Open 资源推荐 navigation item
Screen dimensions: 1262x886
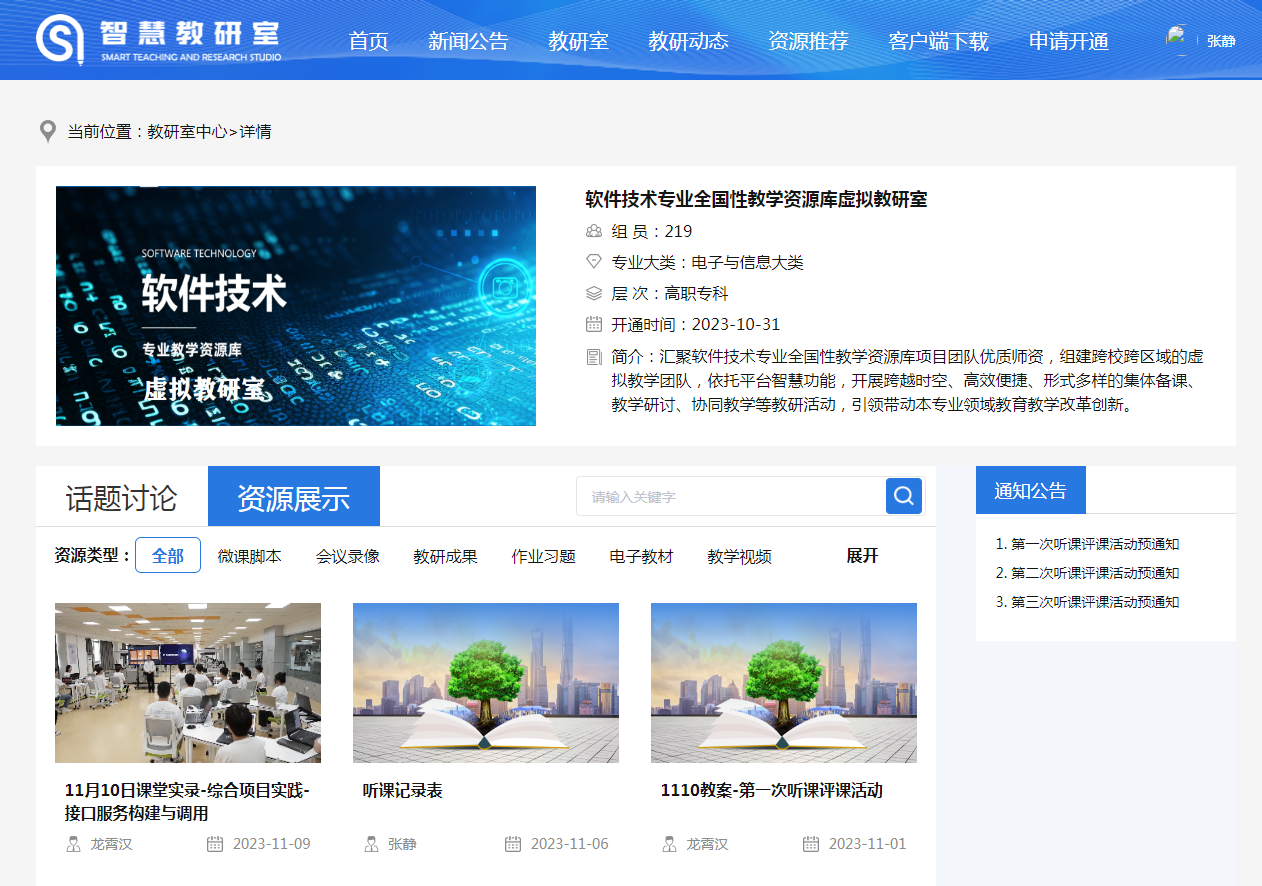808,41
